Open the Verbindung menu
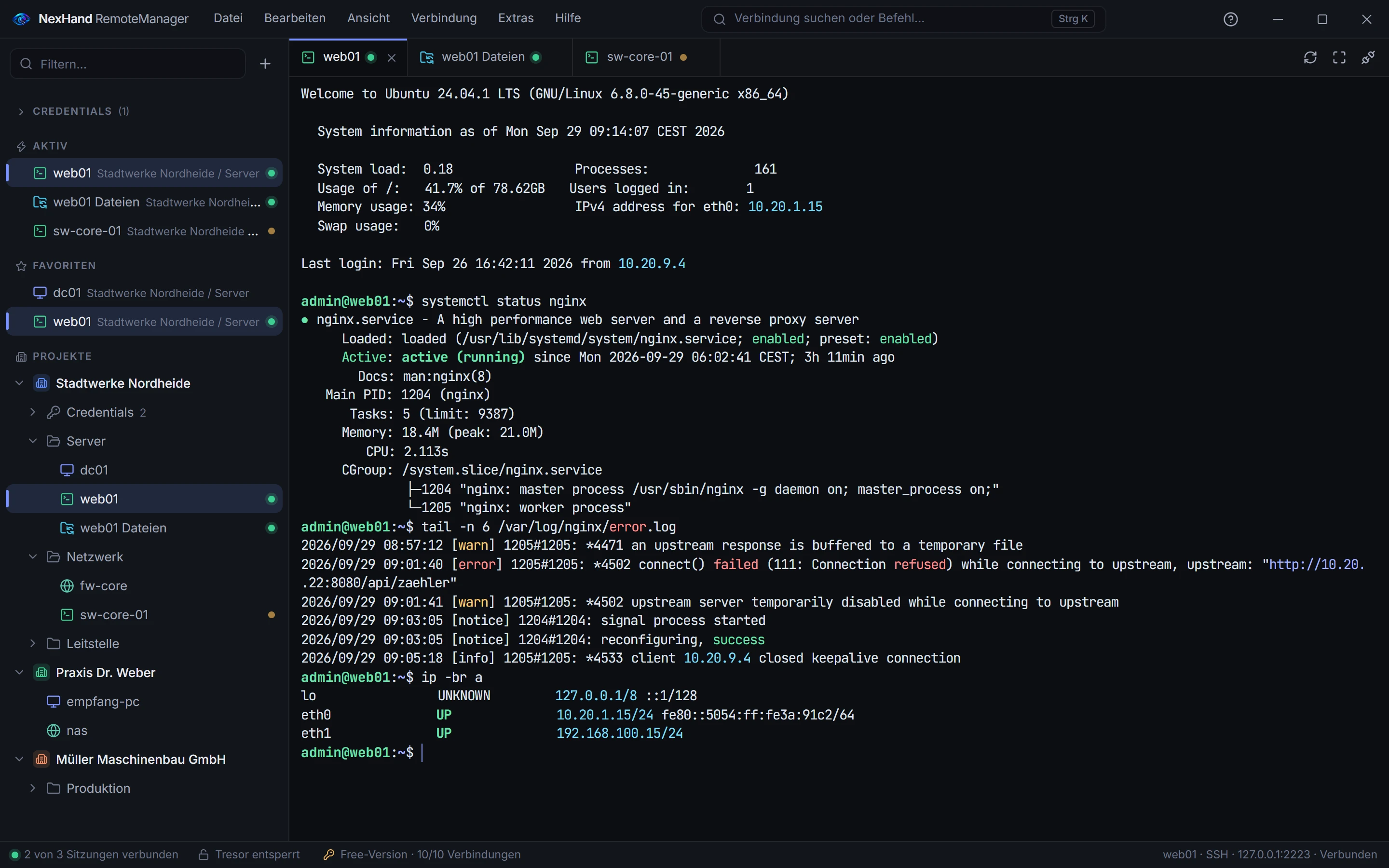1389x868 pixels. (444, 18)
